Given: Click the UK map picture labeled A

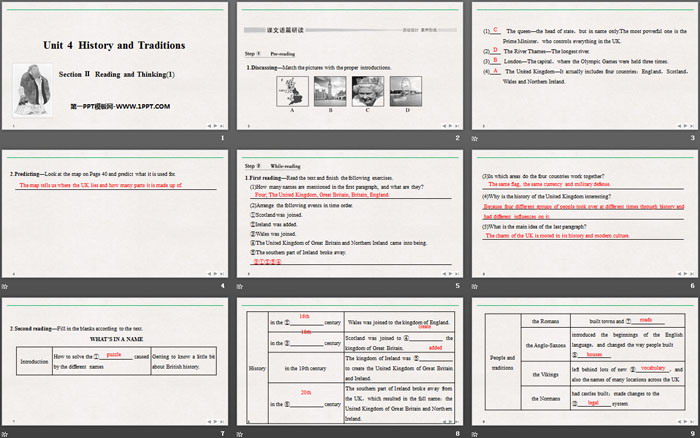Looking at the screenshot, I should [x=292, y=91].
